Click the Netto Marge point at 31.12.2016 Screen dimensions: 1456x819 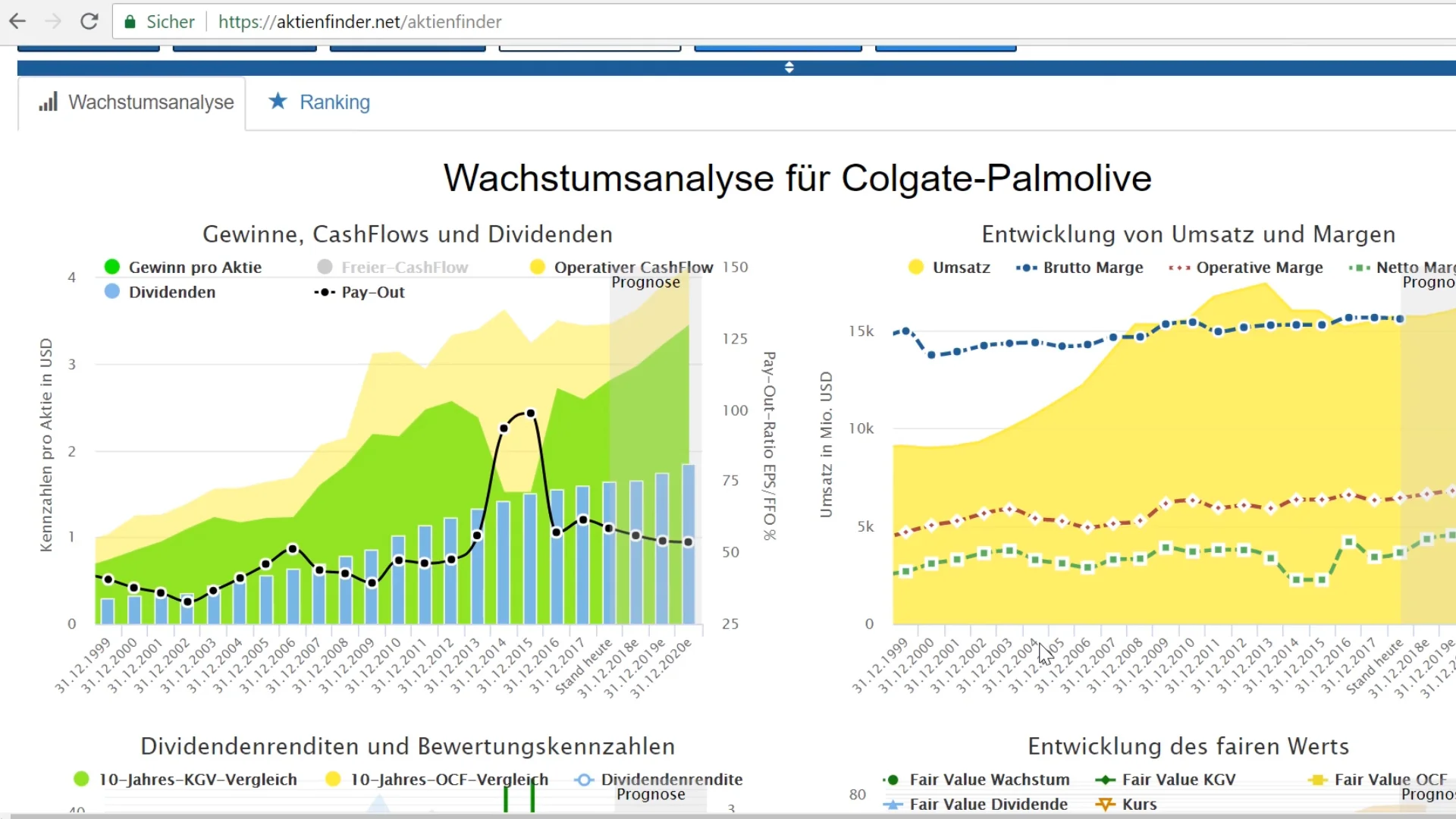click(1348, 542)
